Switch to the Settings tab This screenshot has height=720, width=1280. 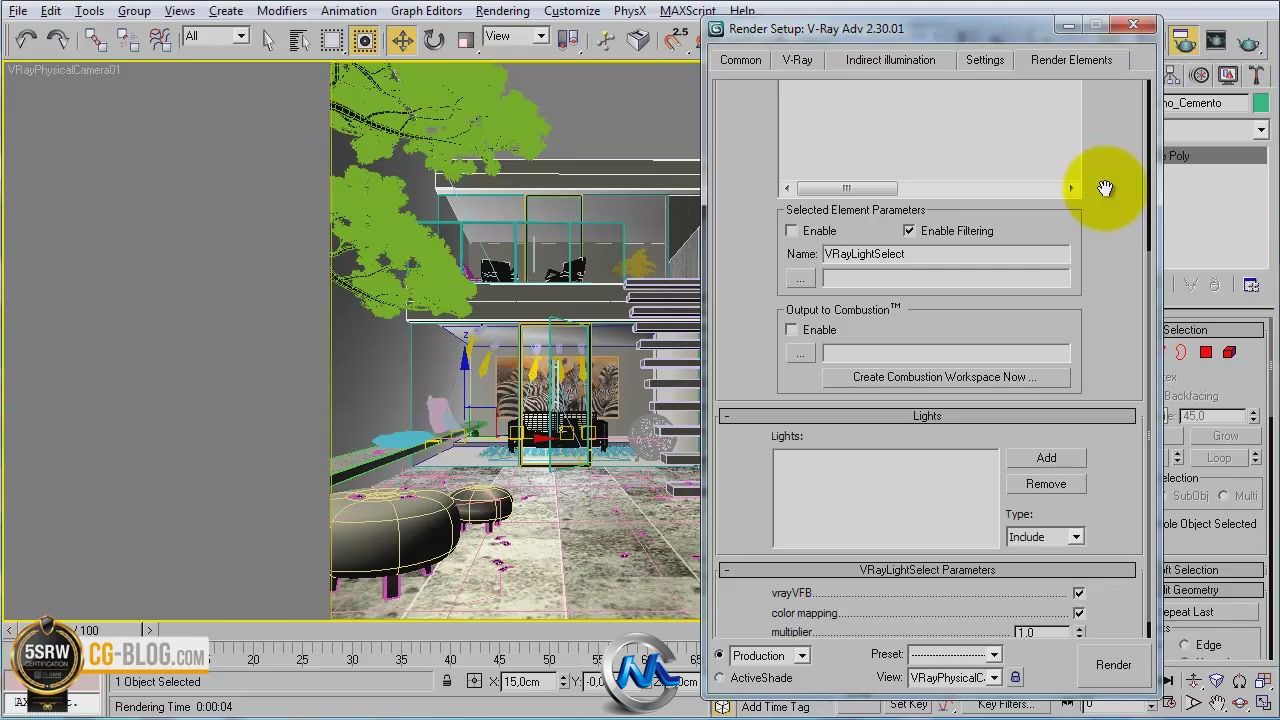click(x=985, y=60)
